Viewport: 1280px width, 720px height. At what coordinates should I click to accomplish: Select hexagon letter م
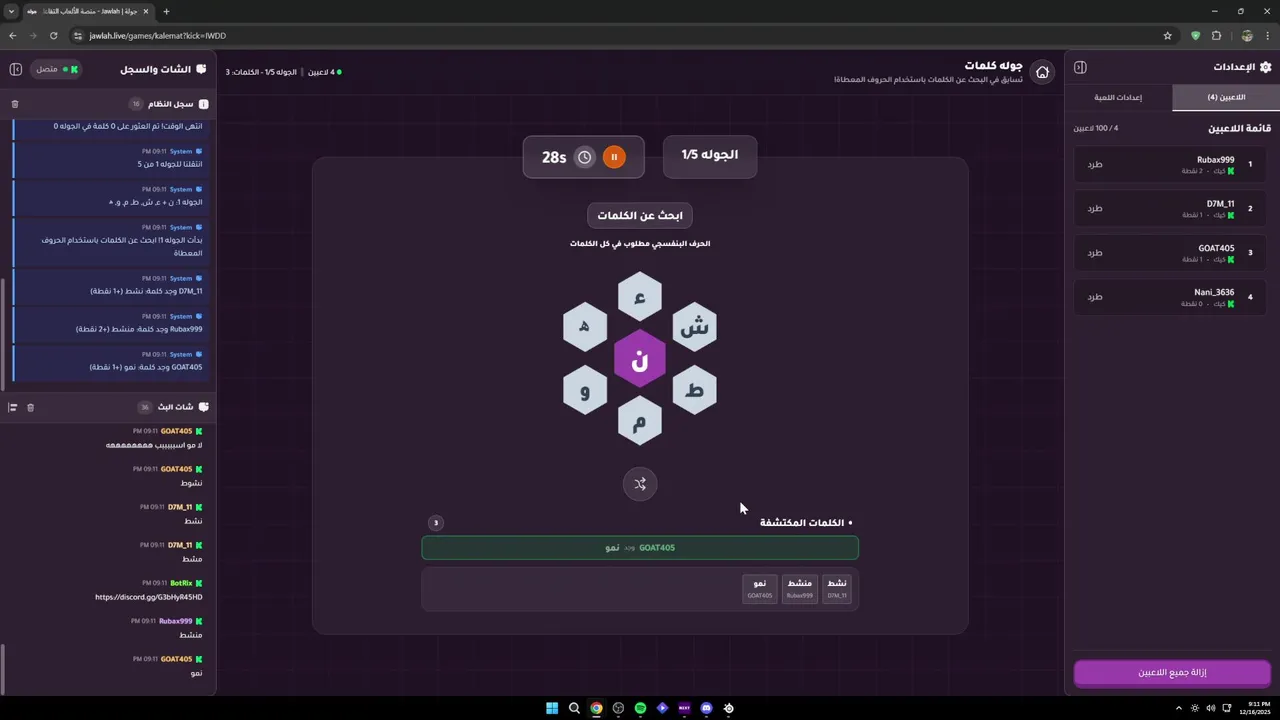point(640,420)
